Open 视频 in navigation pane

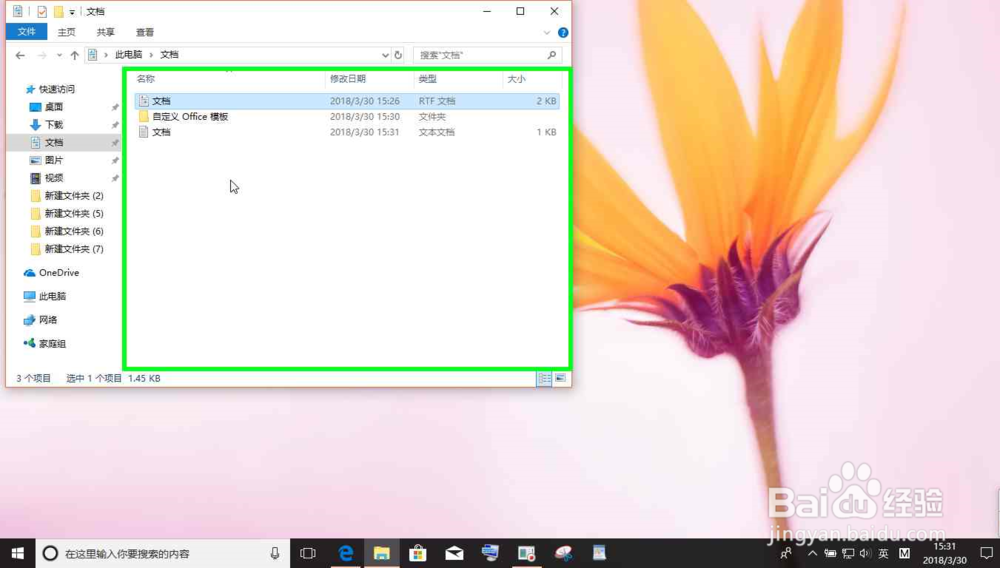tap(54, 178)
